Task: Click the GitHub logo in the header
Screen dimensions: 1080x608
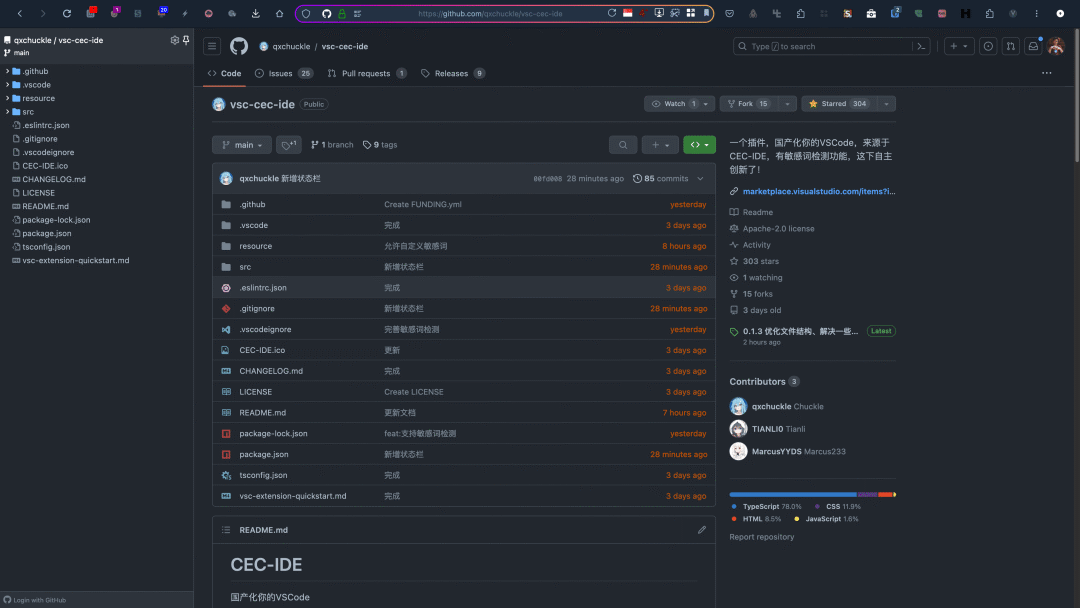Action: pyautogui.click(x=238, y=46)
